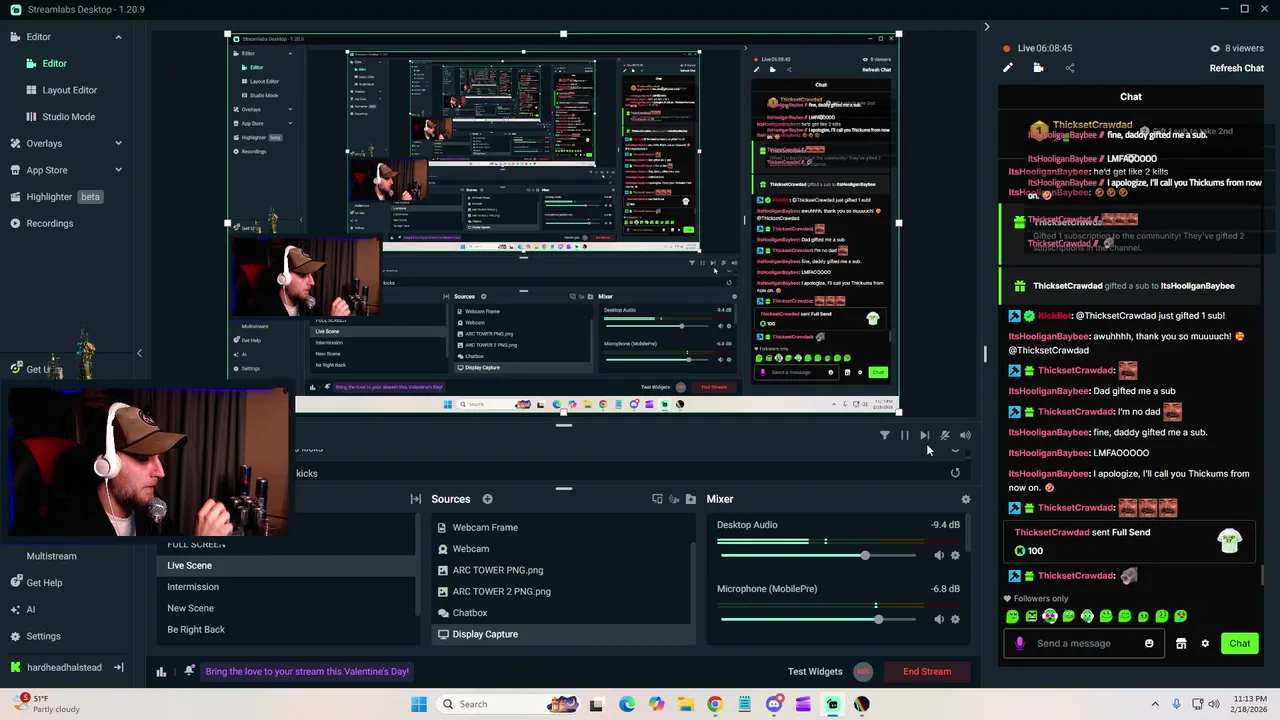Click the filter icon above the mixer

884,435
